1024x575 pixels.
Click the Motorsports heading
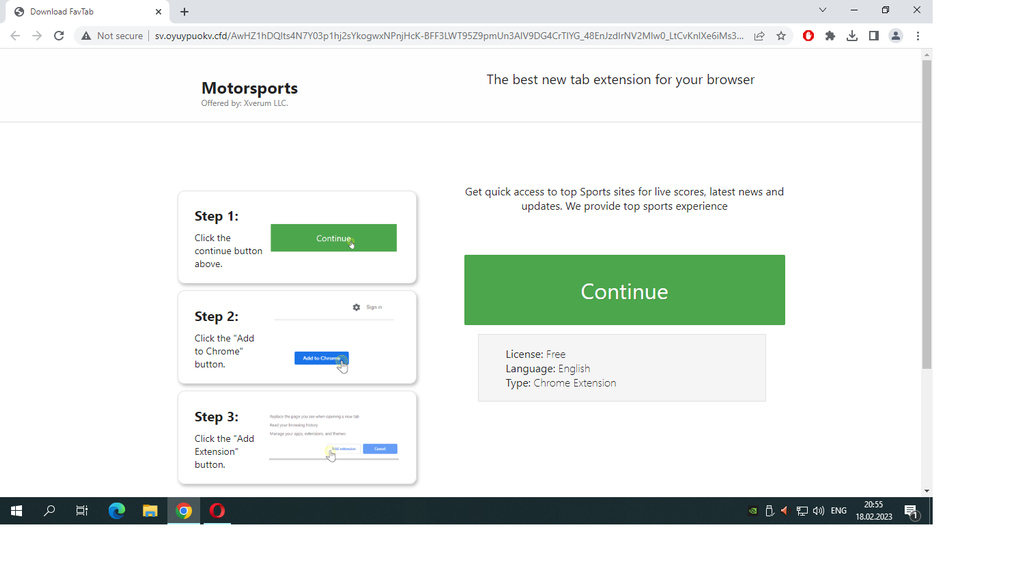pos(249,88)
